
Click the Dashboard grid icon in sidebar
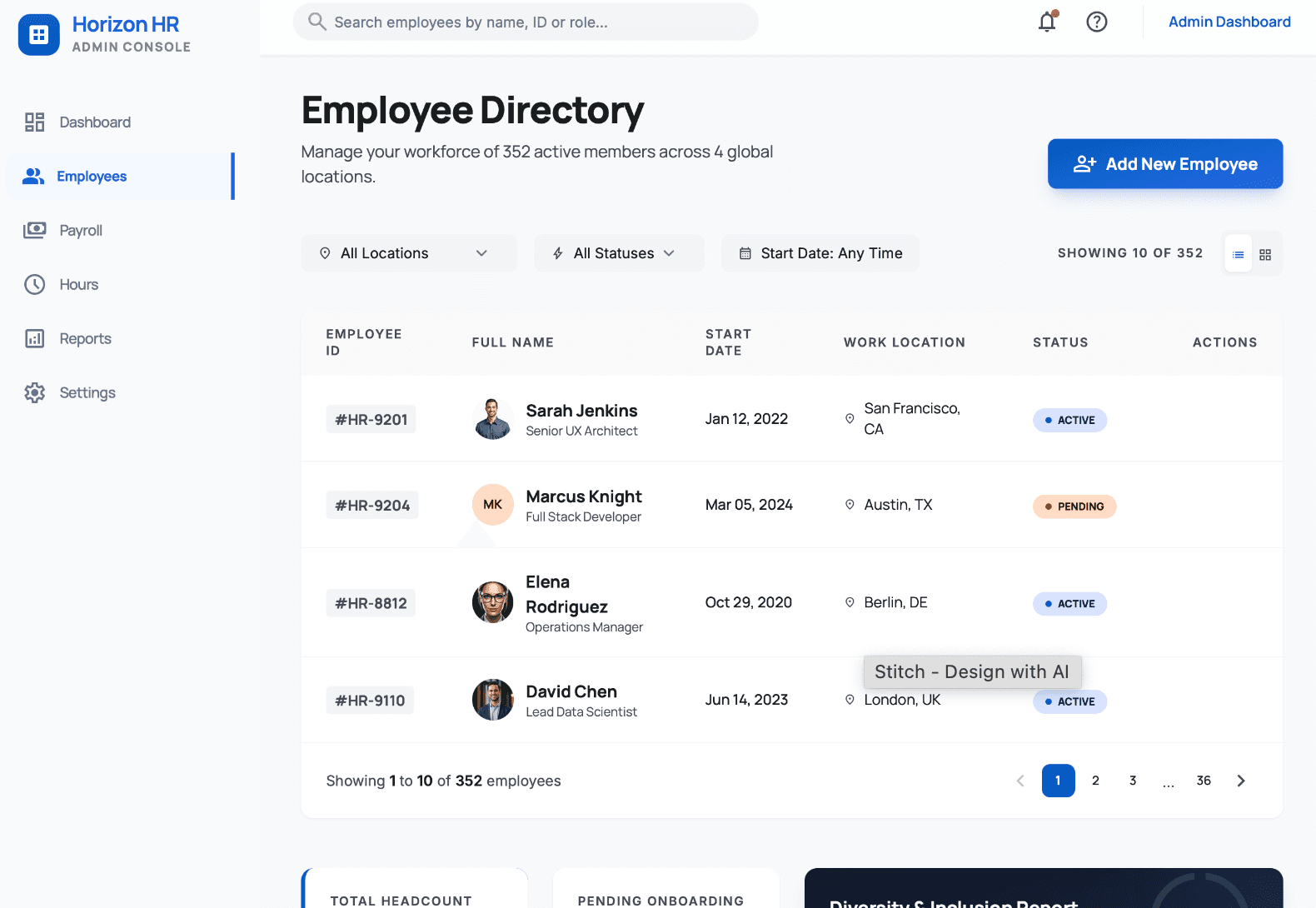[34, 122]
